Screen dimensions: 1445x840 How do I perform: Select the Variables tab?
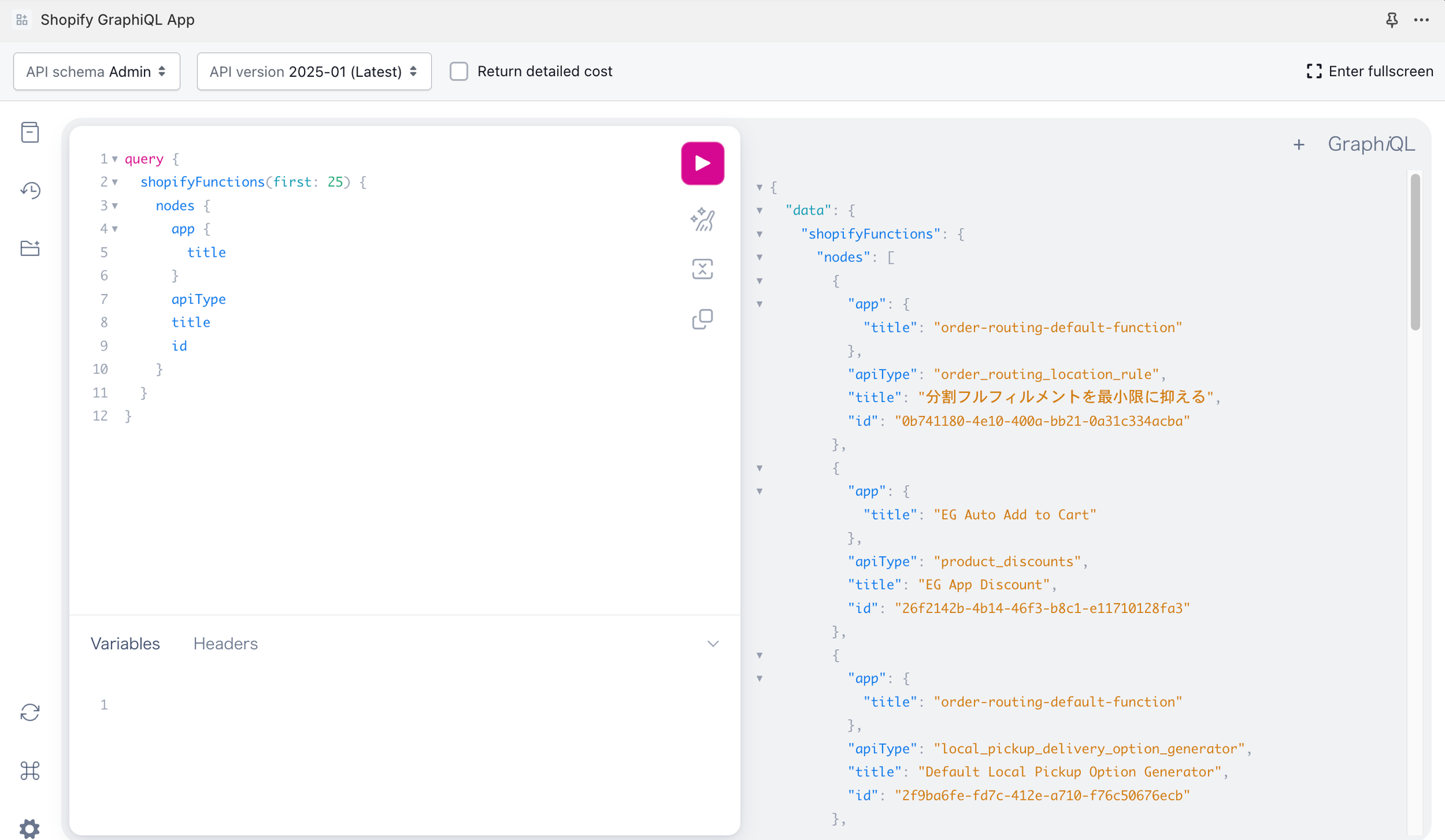(125, 644)
